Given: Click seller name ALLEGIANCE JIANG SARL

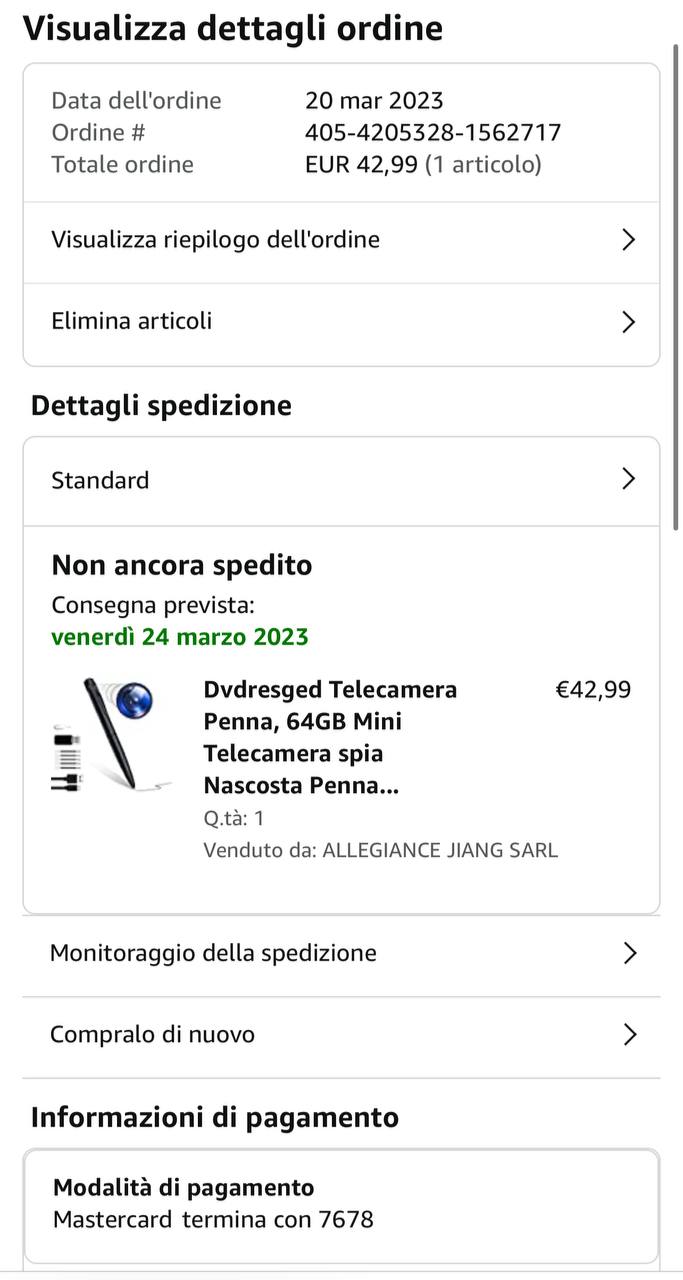Looking at the screenshot, I should click(440, 851).
